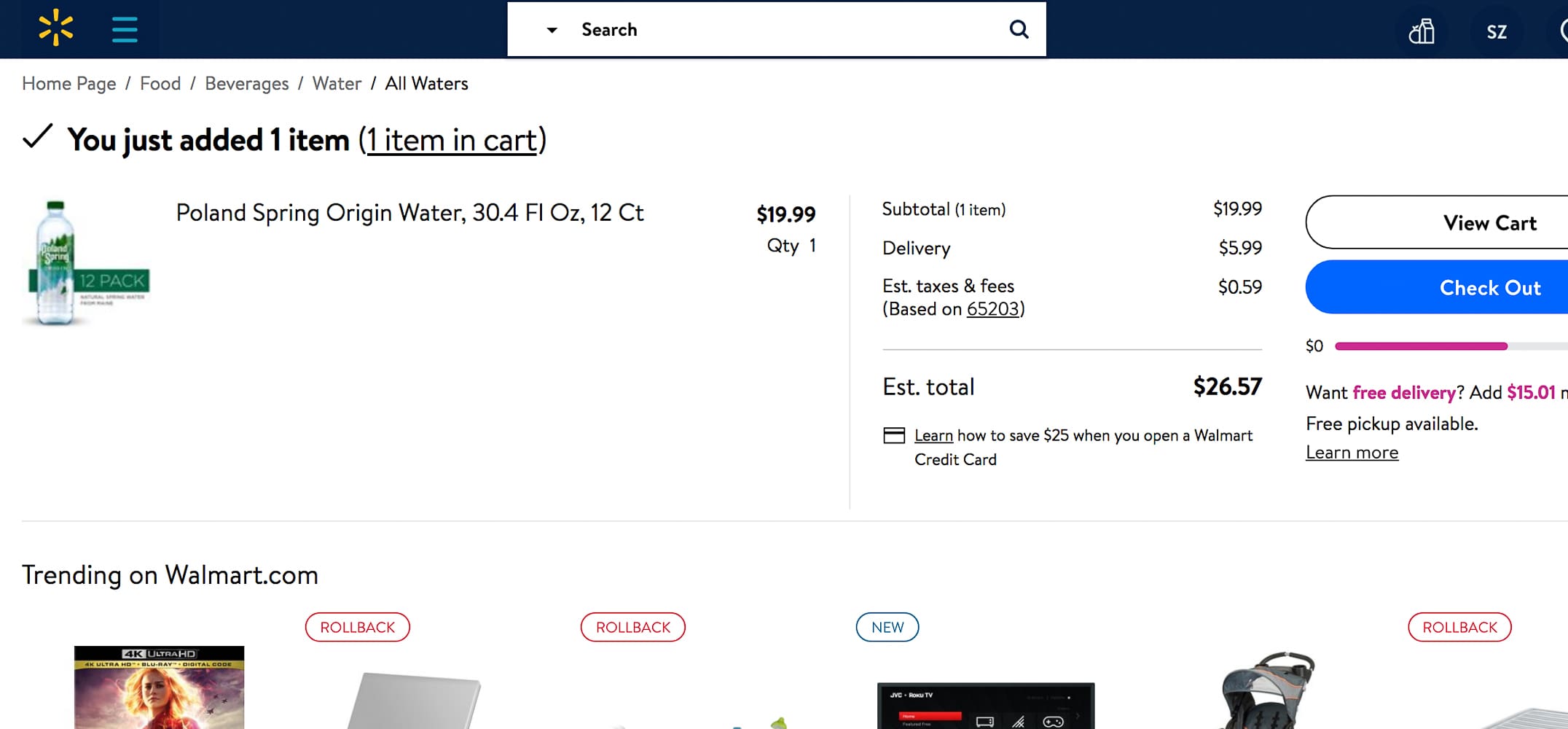Image resolution: width=1568 pixels, height=729 pixels.
Task: Expand the search category dropdown arrow
Action: point(552,30)
